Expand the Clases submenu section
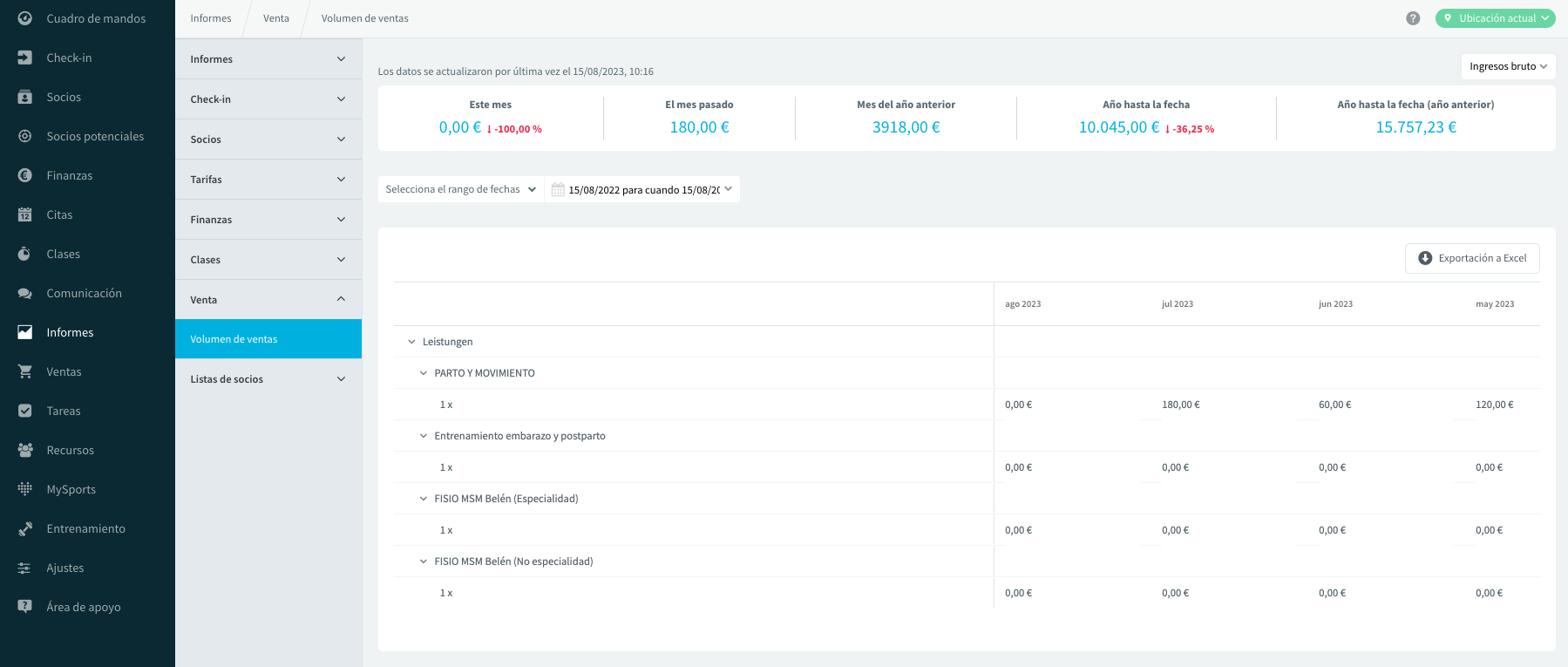Image resolution: width=1568 pixels, height=667 pixels. pos(268,260)
